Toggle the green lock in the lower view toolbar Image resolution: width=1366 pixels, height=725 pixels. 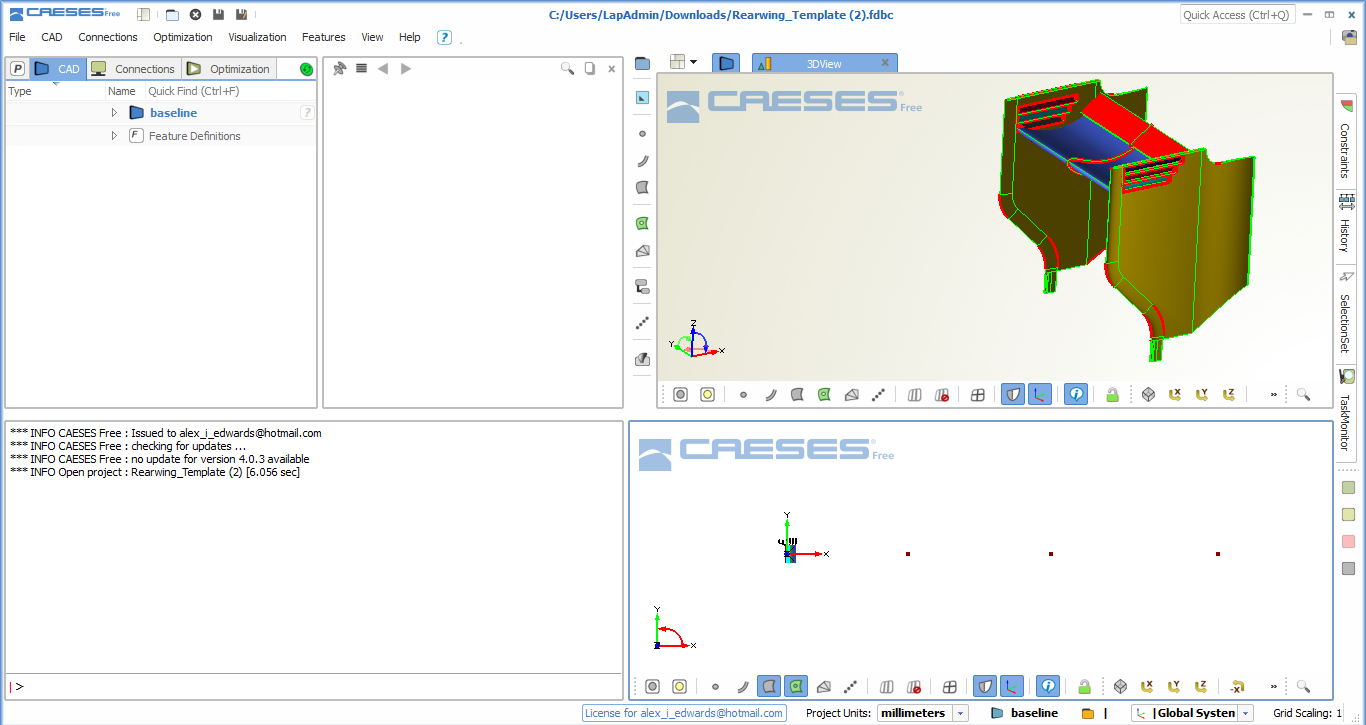(1084, 686)
